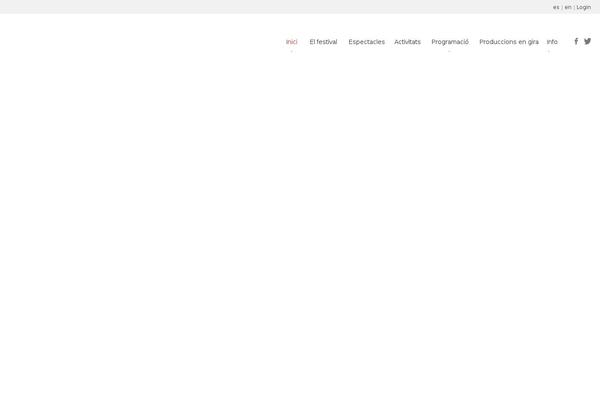Image resolution: width=600 pixels, height=400 pixels.
Task: Click the Login link
Action: click(x=584, y=7)
